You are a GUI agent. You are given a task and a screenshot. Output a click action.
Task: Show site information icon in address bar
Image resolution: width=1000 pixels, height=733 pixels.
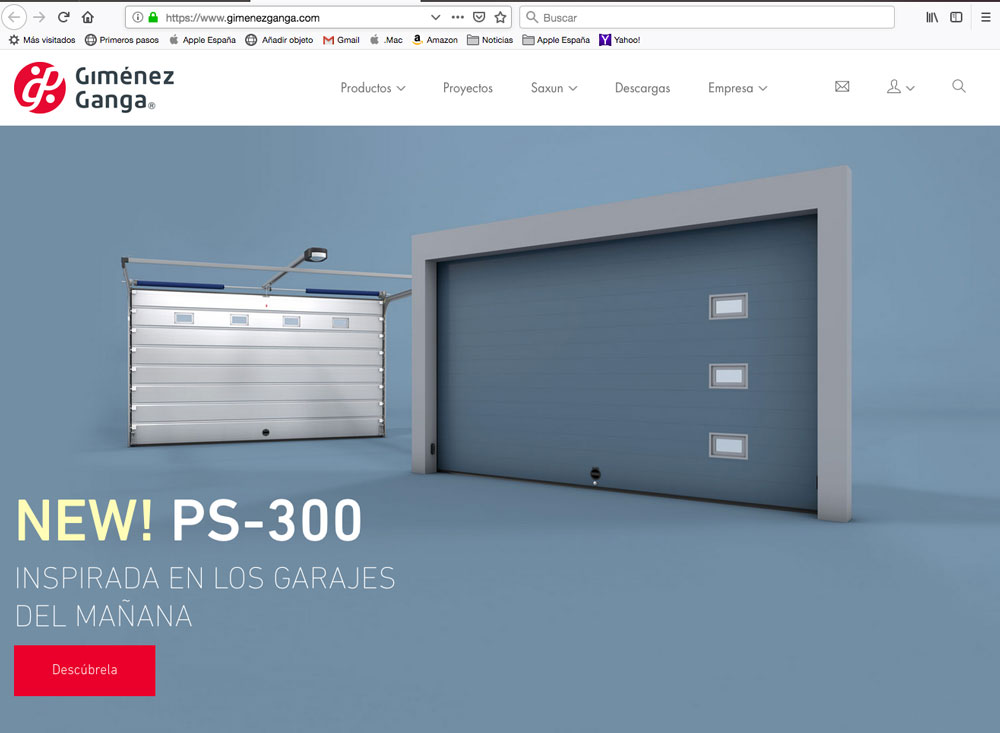[x=137, y=17]
